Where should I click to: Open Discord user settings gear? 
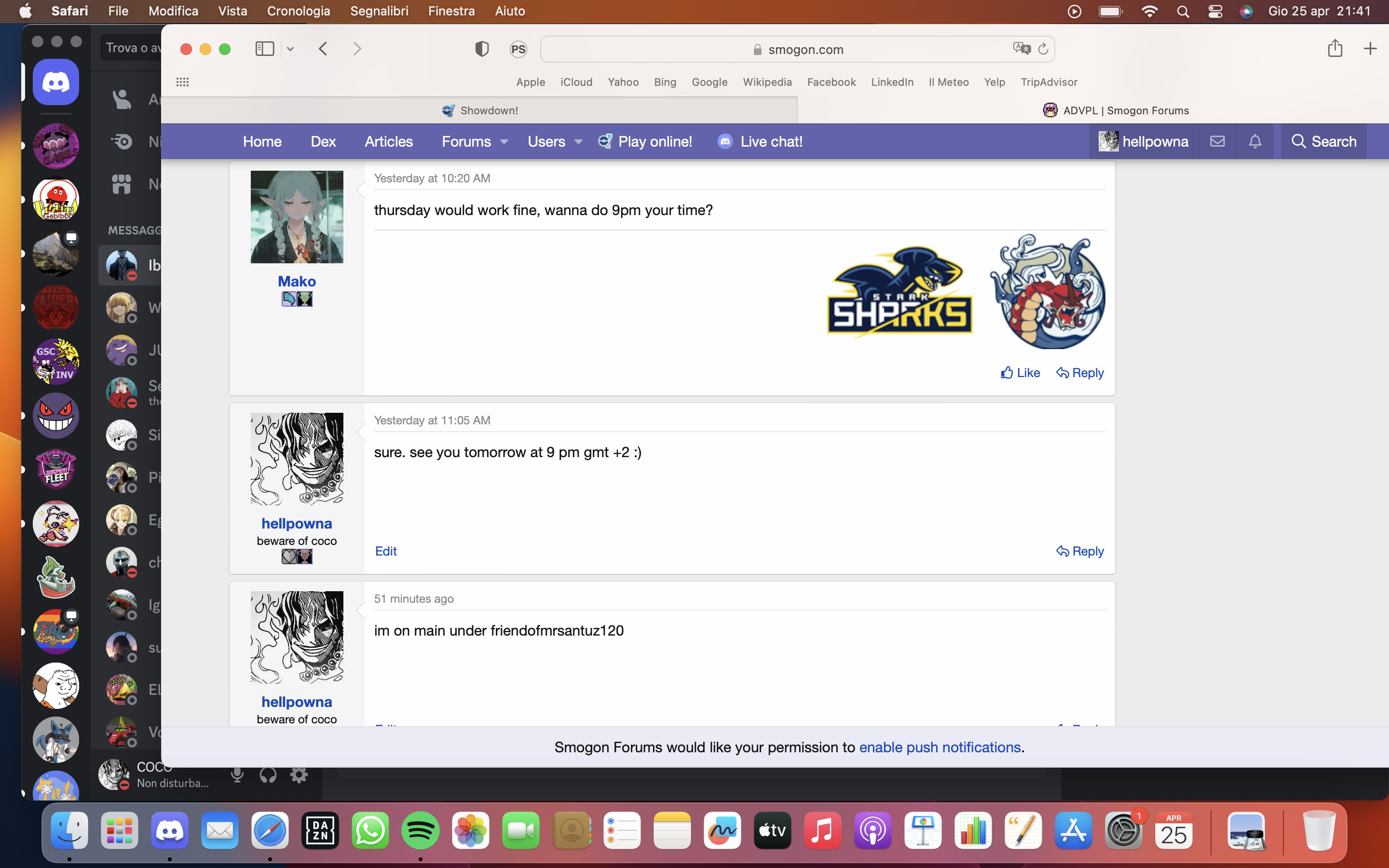click(x=299, y=775)
